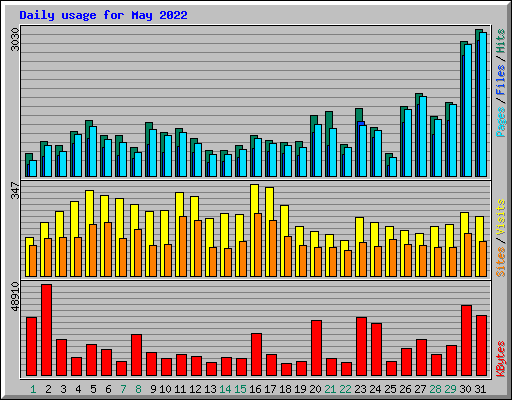The height and width of the screenshot is (400, 512).
Task: Select the 'Visits' legend label
Action: (501, 217)
